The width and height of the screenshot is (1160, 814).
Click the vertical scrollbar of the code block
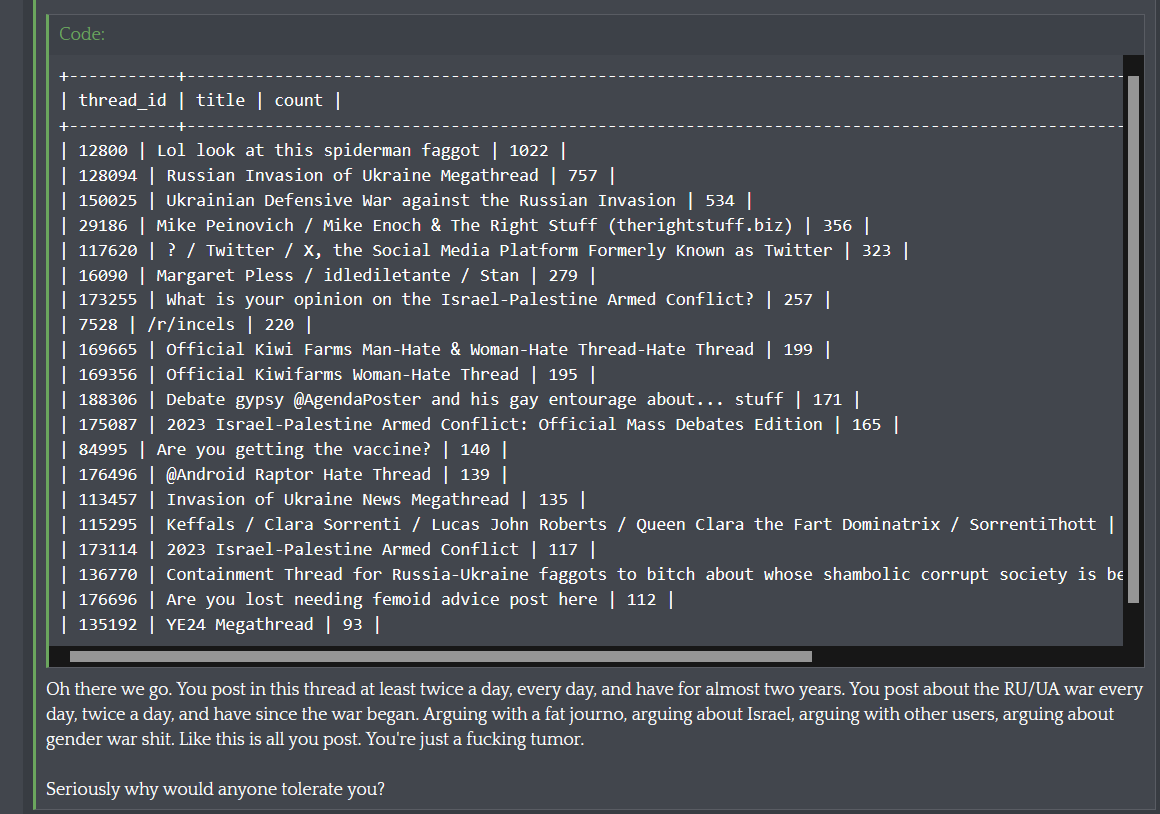[1133, 340]
